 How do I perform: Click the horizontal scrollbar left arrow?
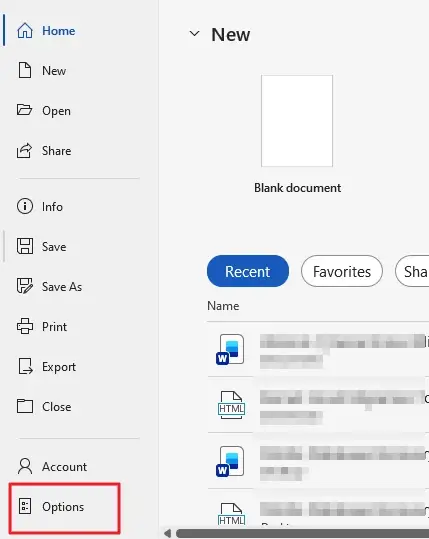pos(167,534)
